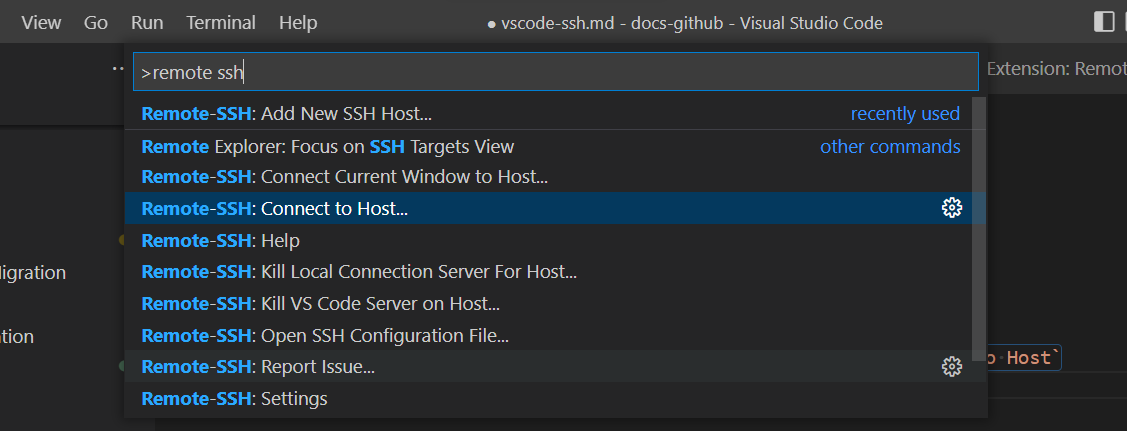
Task: Configure keybinding gear for Report Issue
Action: (952, 366)
